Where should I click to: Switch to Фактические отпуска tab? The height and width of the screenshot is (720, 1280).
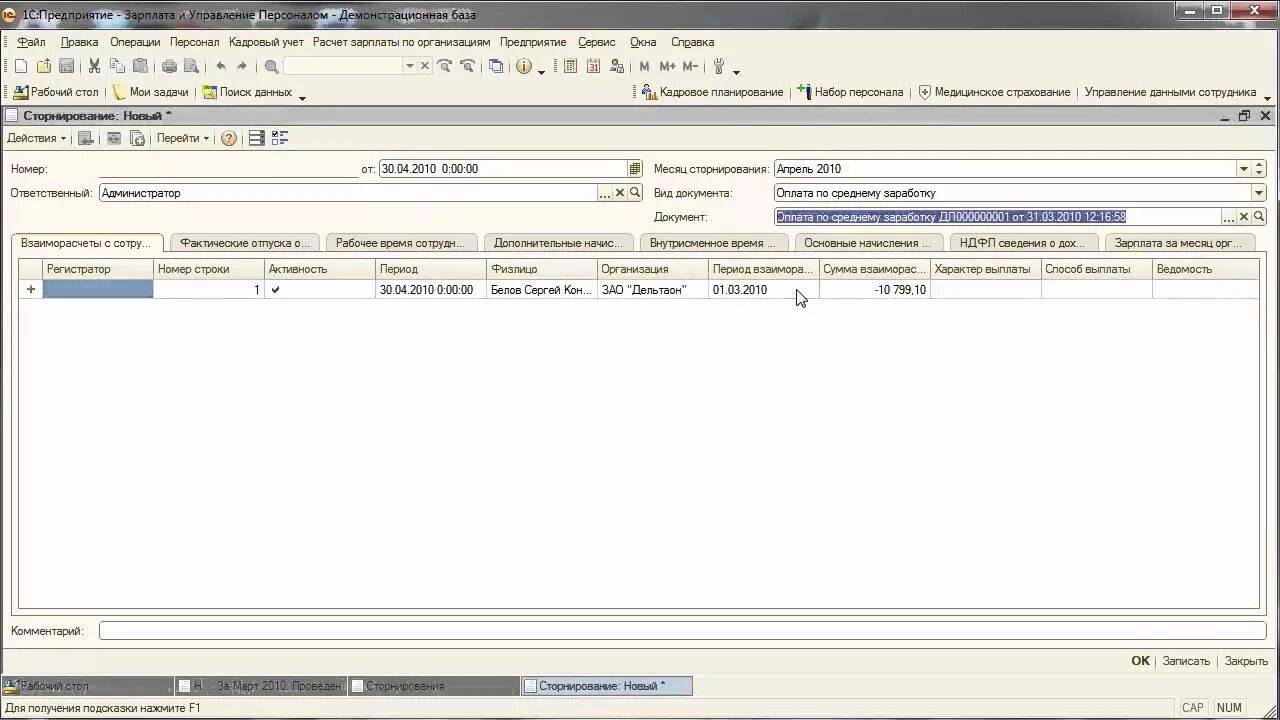pyautogui.click(x=244, y=243)
